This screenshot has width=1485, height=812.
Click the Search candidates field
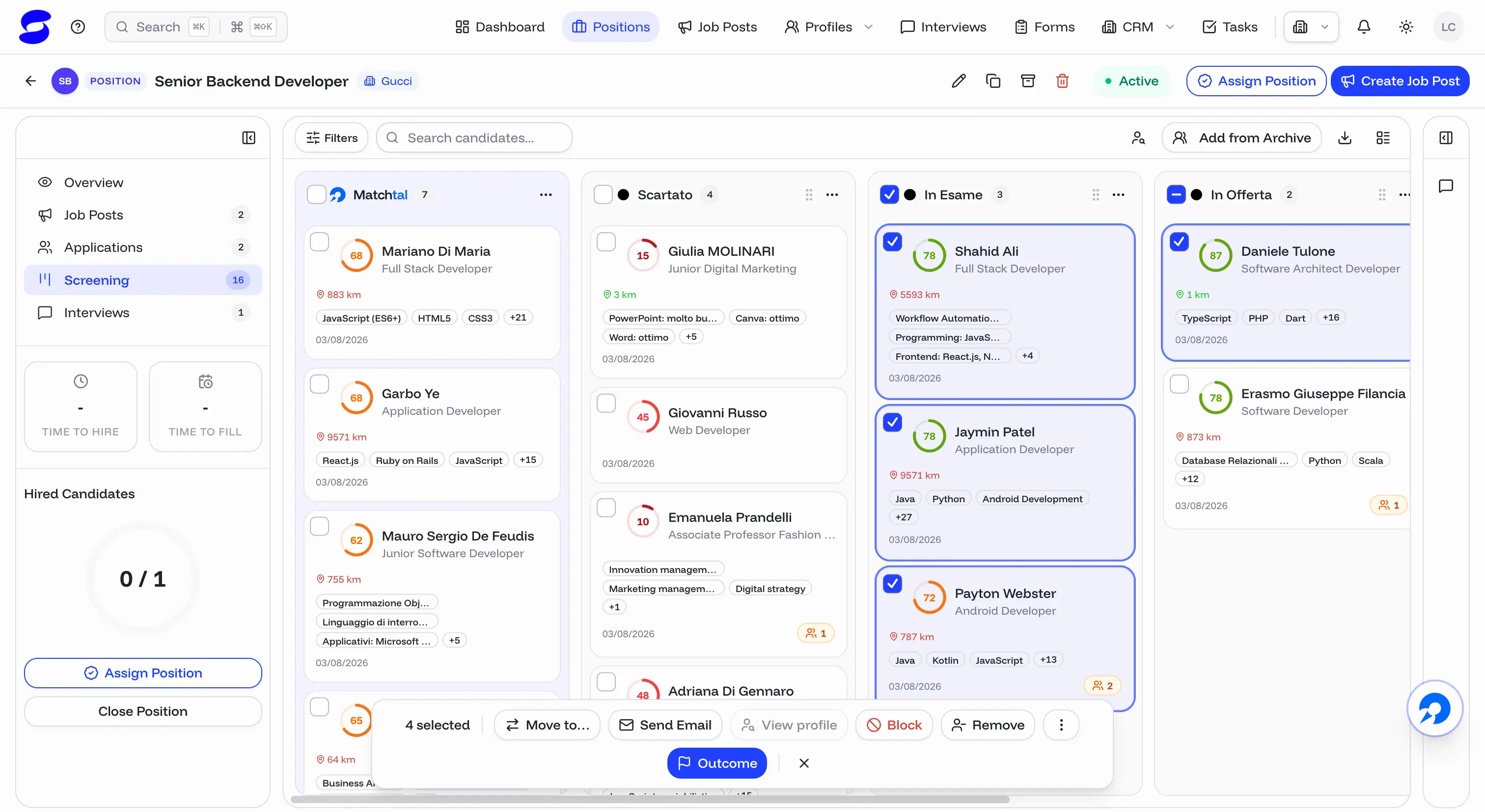point(474,138)
